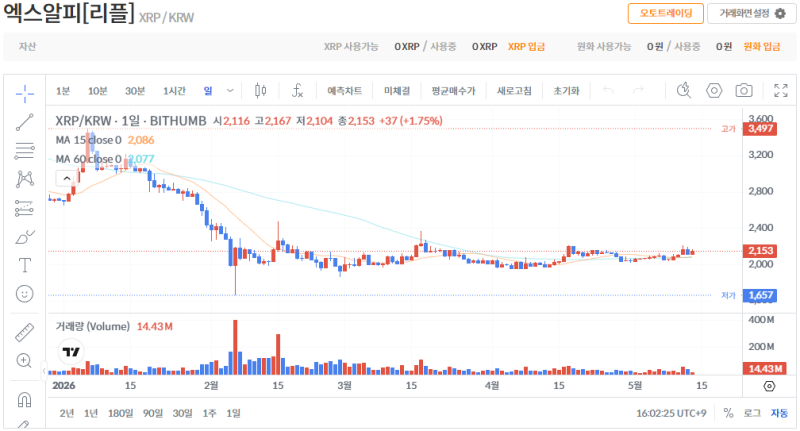This screenshot has height=431, width=800.
Task: Pick the text annotation tool
Action: (24, 265)
